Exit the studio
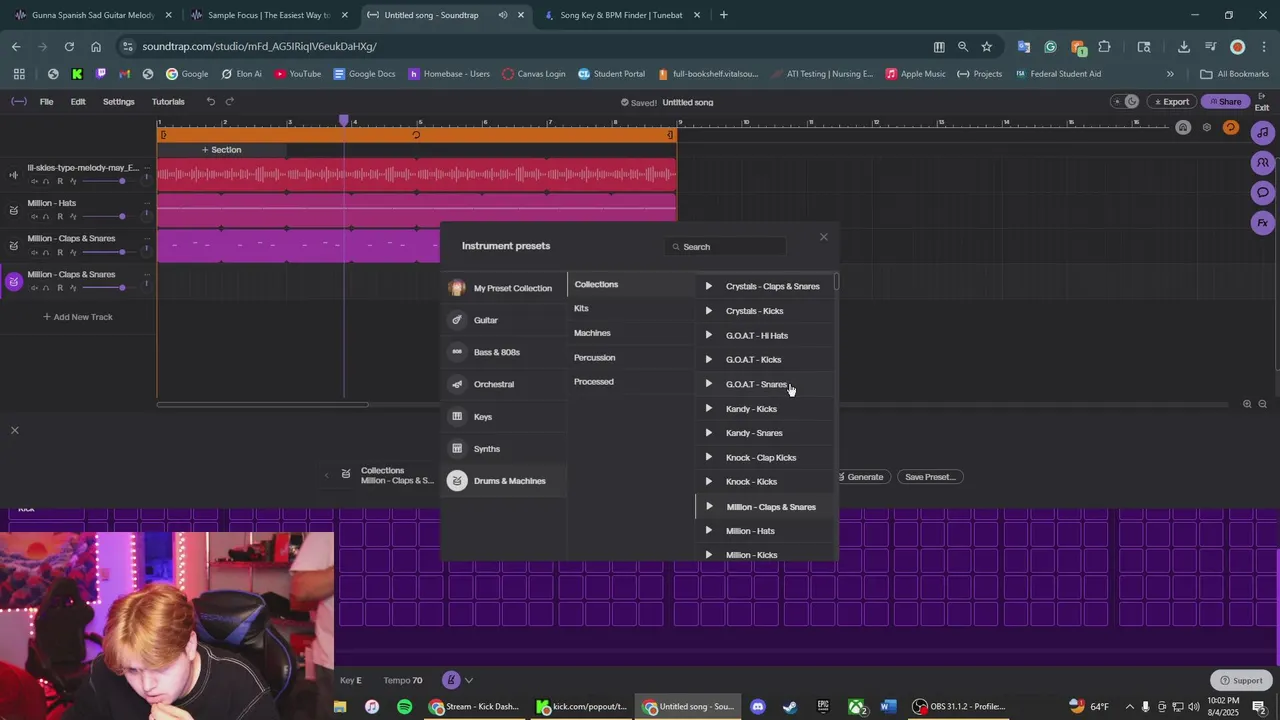This screenshot has height=720, width=1280. click(x=1262, y=101)
